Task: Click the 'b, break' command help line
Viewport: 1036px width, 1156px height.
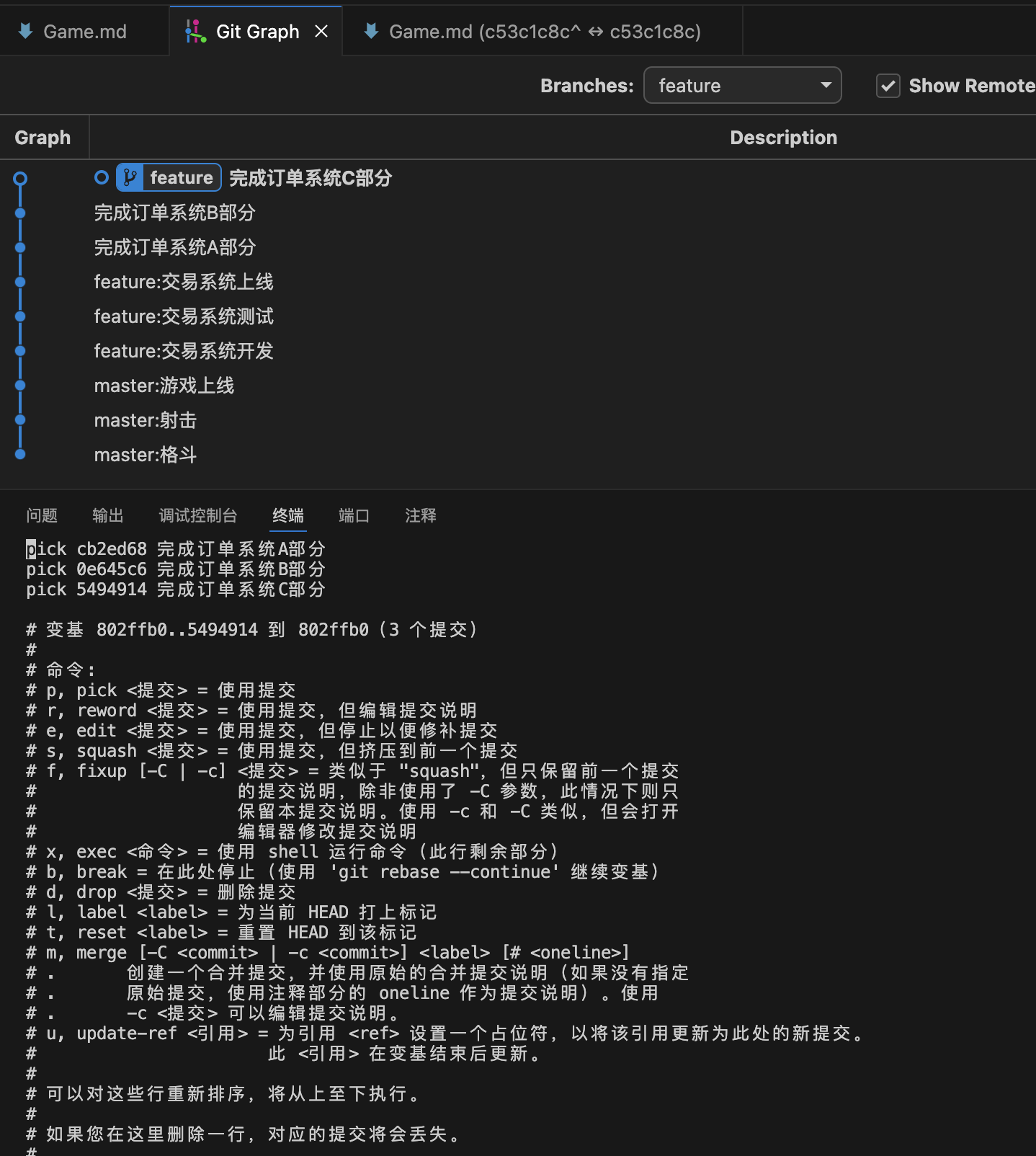Action: [x=343, y=872]
